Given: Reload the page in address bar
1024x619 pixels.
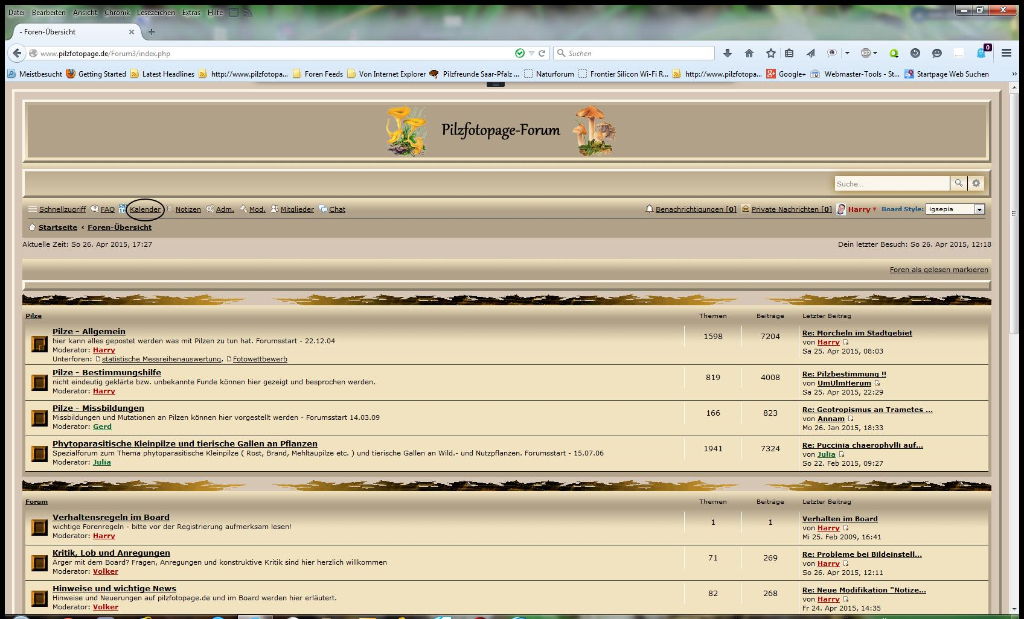Looking at the screenshot, I should point(542,53).
